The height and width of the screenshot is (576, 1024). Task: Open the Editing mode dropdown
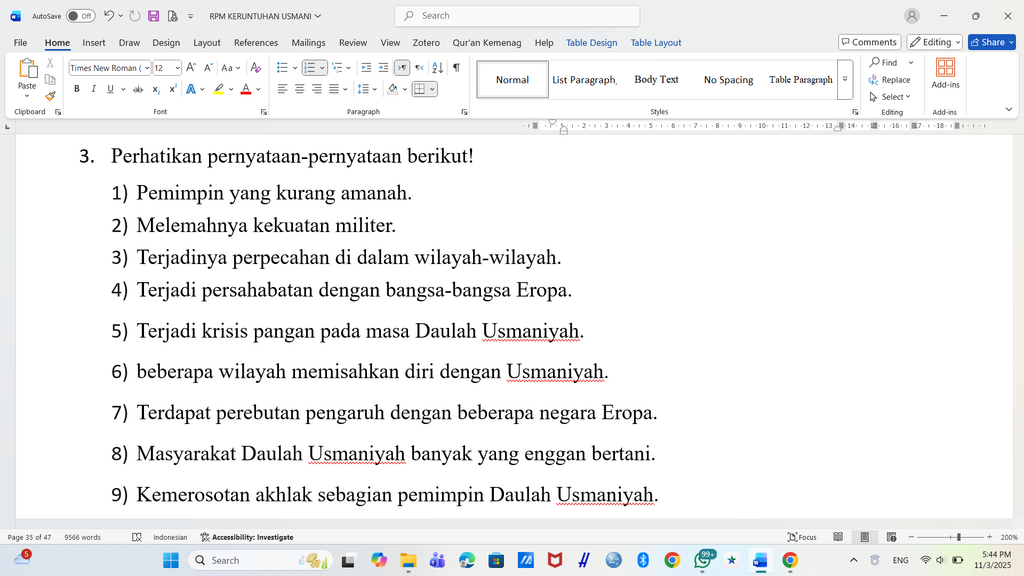pyautogui.click(x=935, y=42)
